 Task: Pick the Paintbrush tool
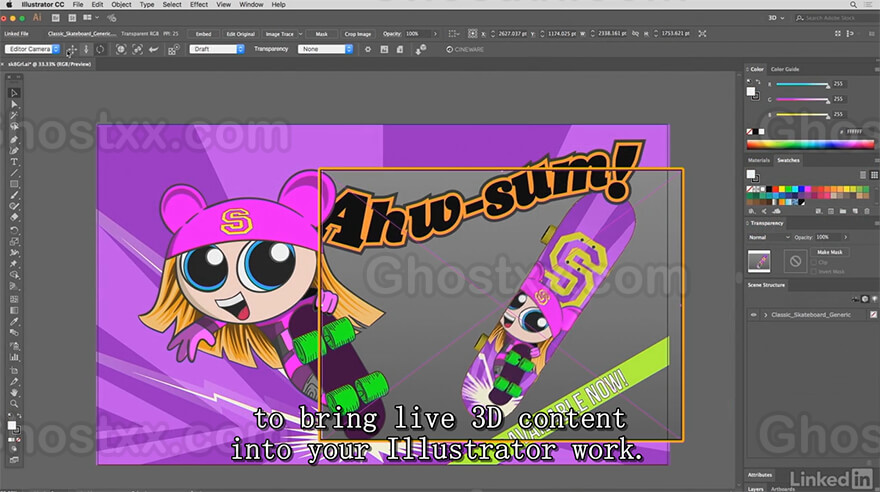14,195
